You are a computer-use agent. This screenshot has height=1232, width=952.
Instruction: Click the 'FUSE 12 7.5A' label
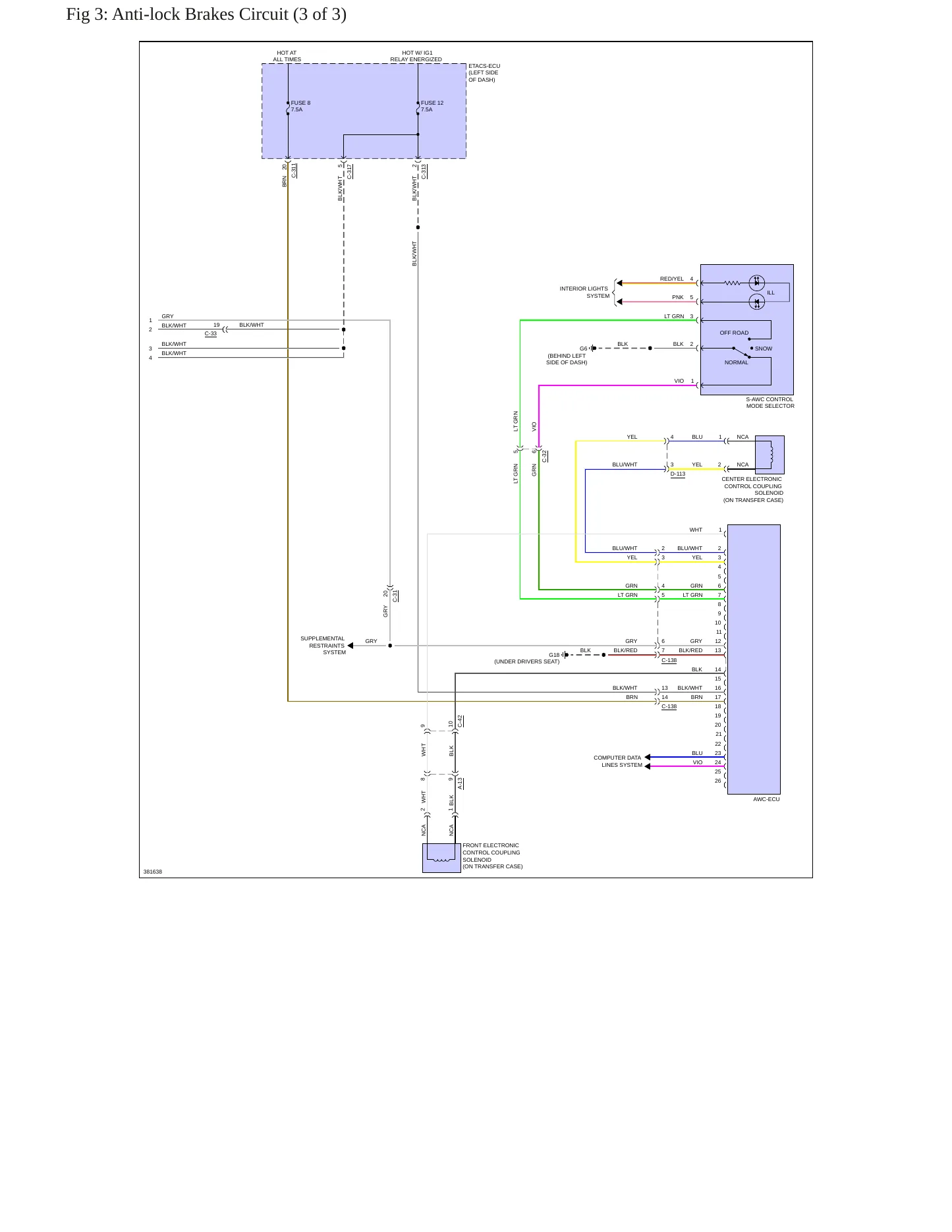432,106
